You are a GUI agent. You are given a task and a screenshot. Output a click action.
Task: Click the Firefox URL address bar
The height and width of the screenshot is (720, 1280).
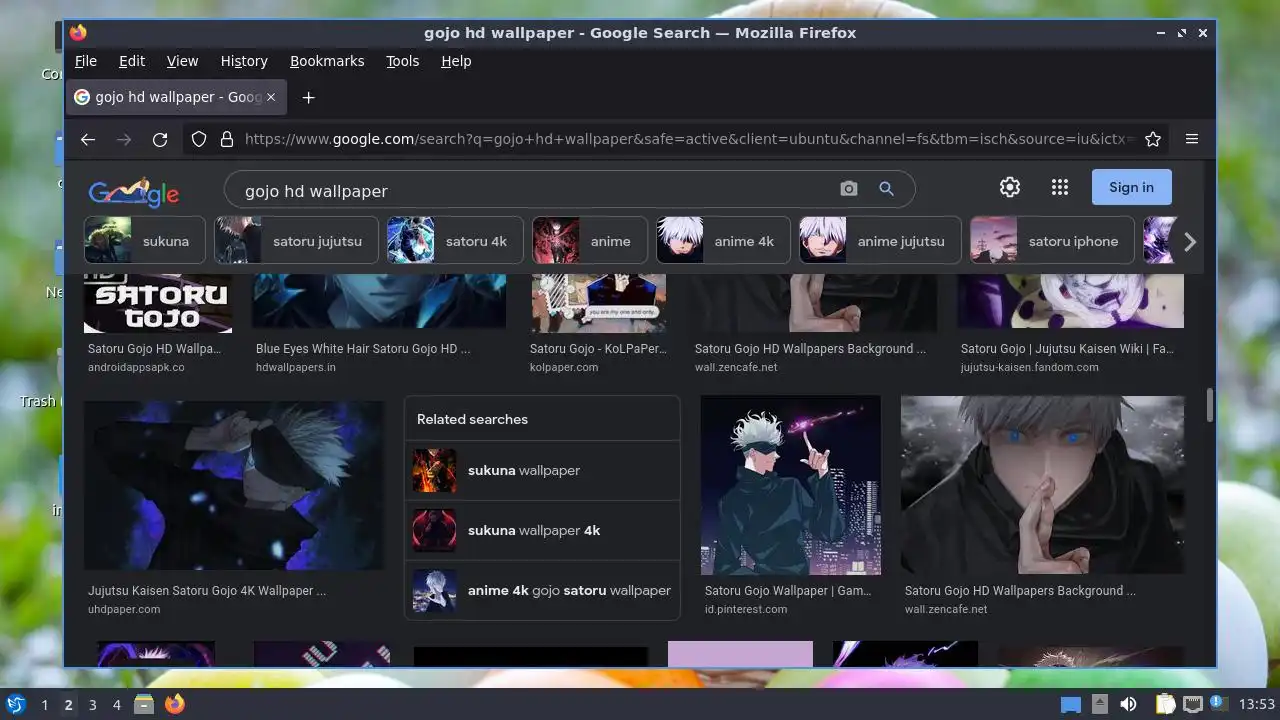click(x=688, y=140)
